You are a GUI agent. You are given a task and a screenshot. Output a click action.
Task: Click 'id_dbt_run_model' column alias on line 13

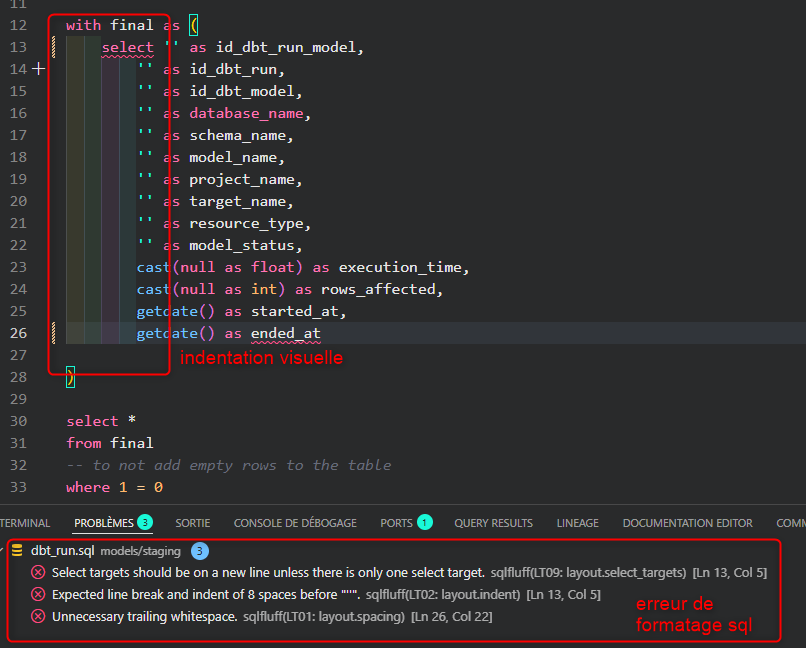pos(286,47)
